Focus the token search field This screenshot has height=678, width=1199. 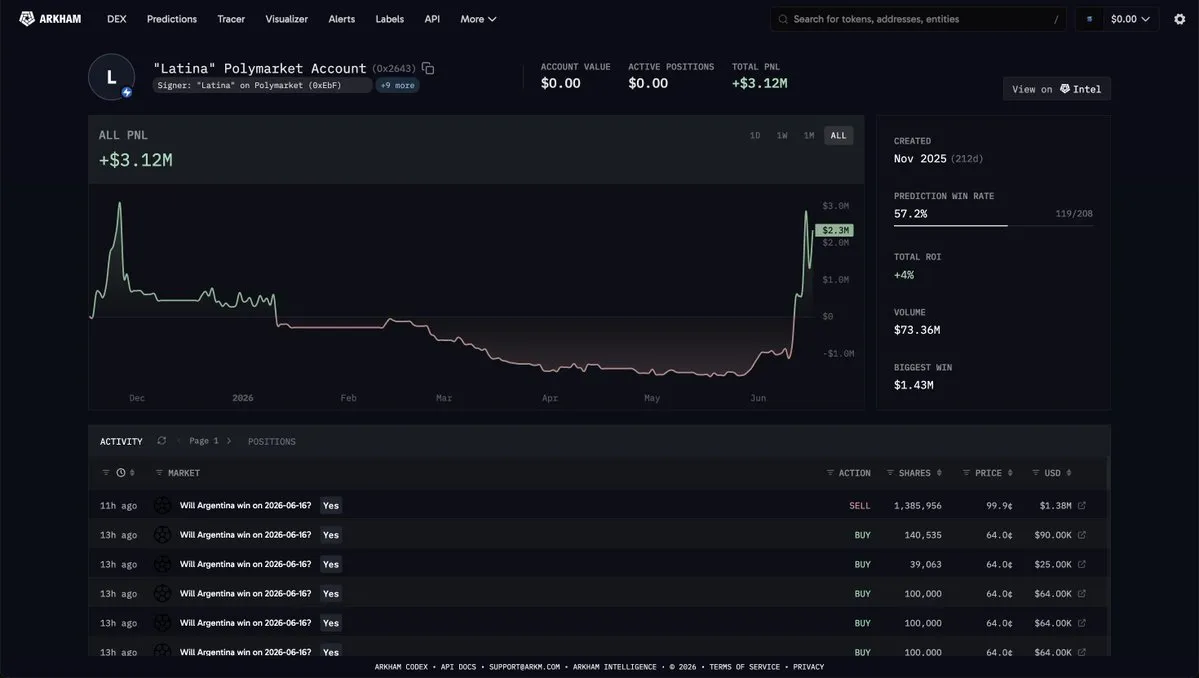point(918,19)
